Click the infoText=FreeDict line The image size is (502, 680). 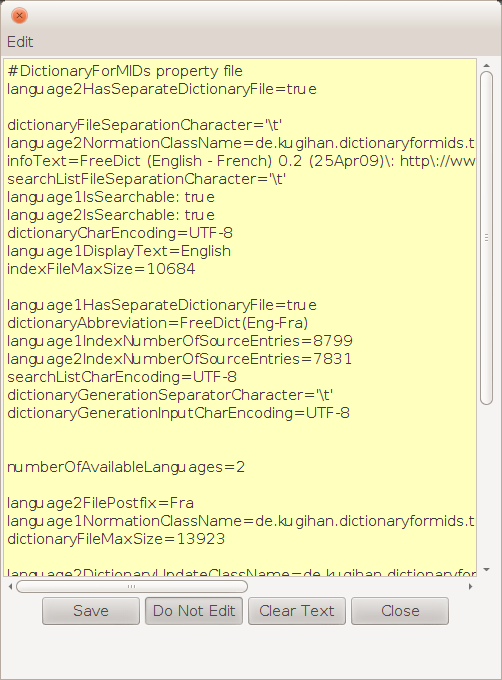(241, 161)
